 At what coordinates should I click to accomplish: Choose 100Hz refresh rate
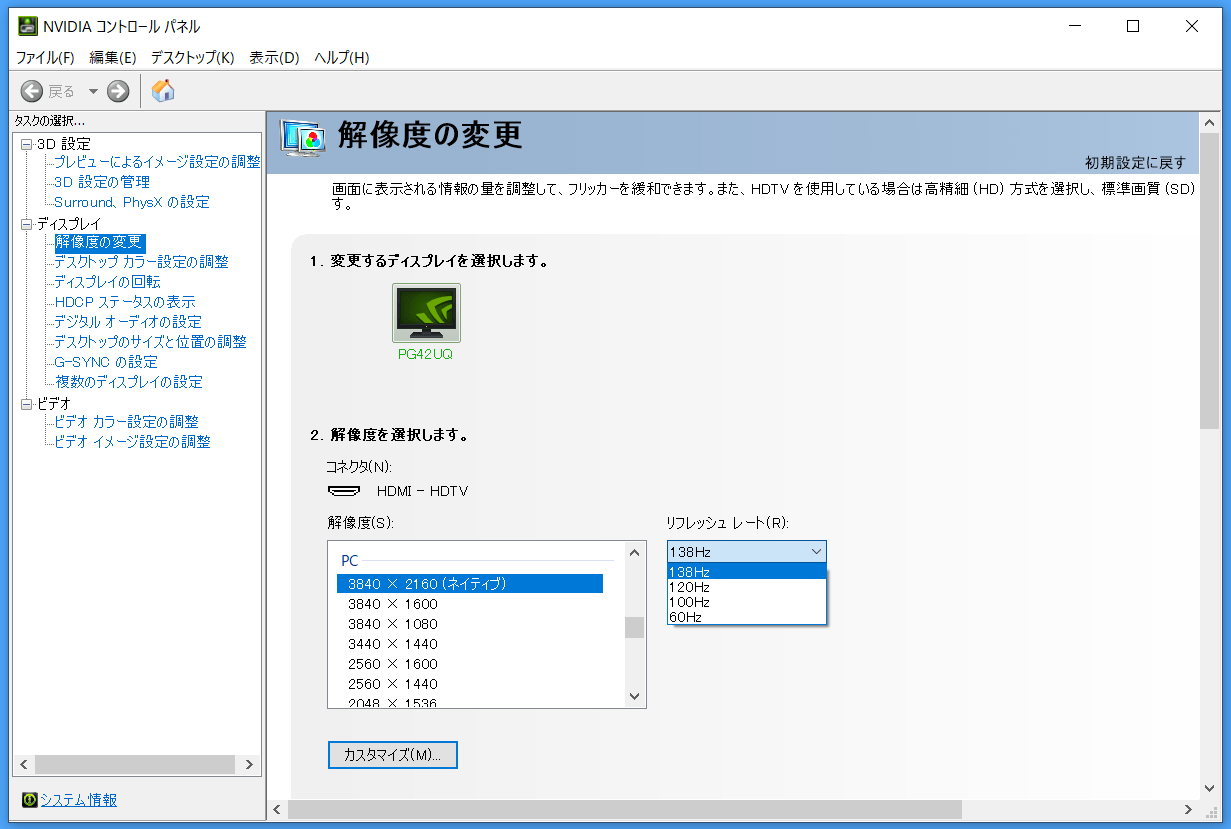[747, 602]
